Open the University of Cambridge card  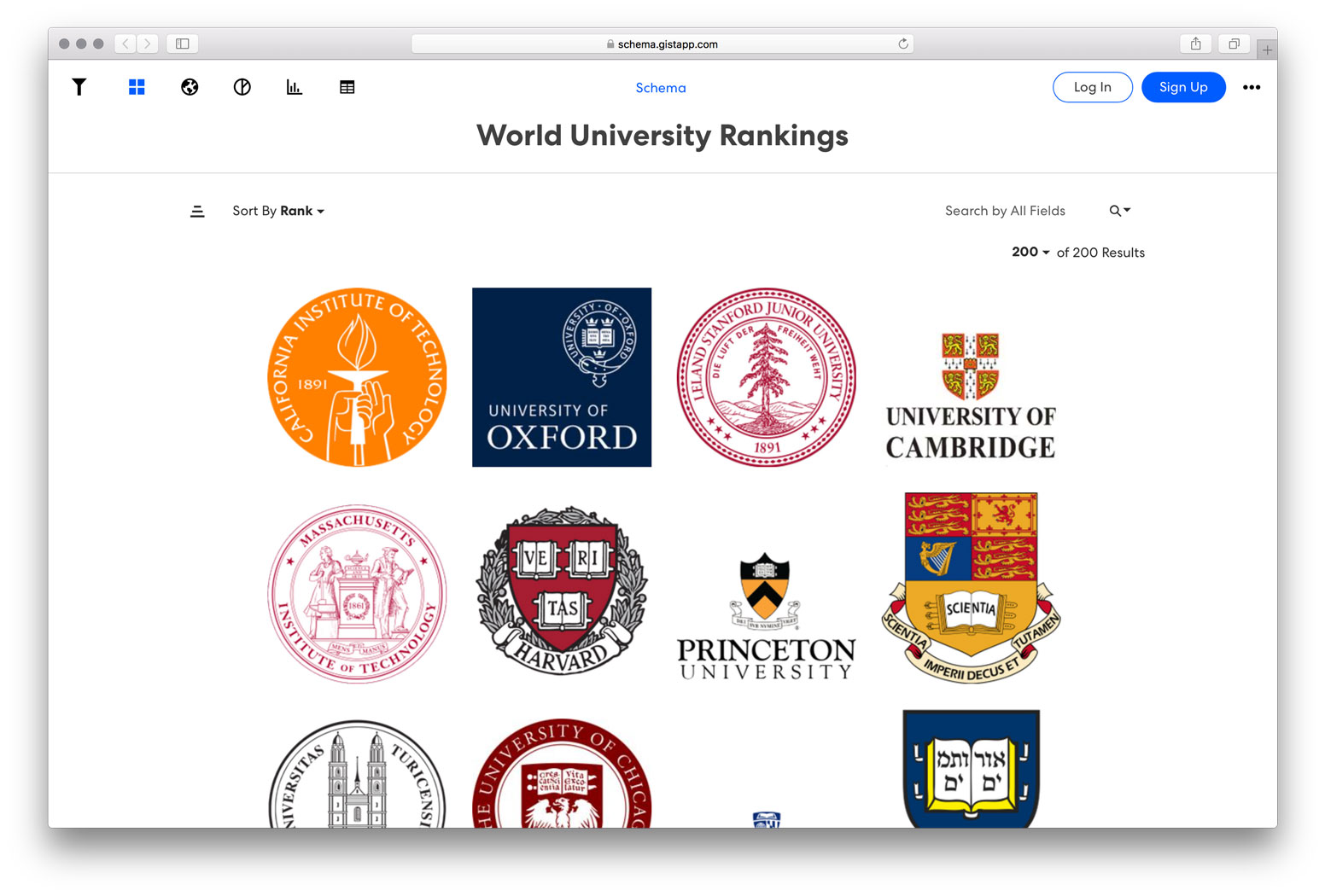coord(971,396)
